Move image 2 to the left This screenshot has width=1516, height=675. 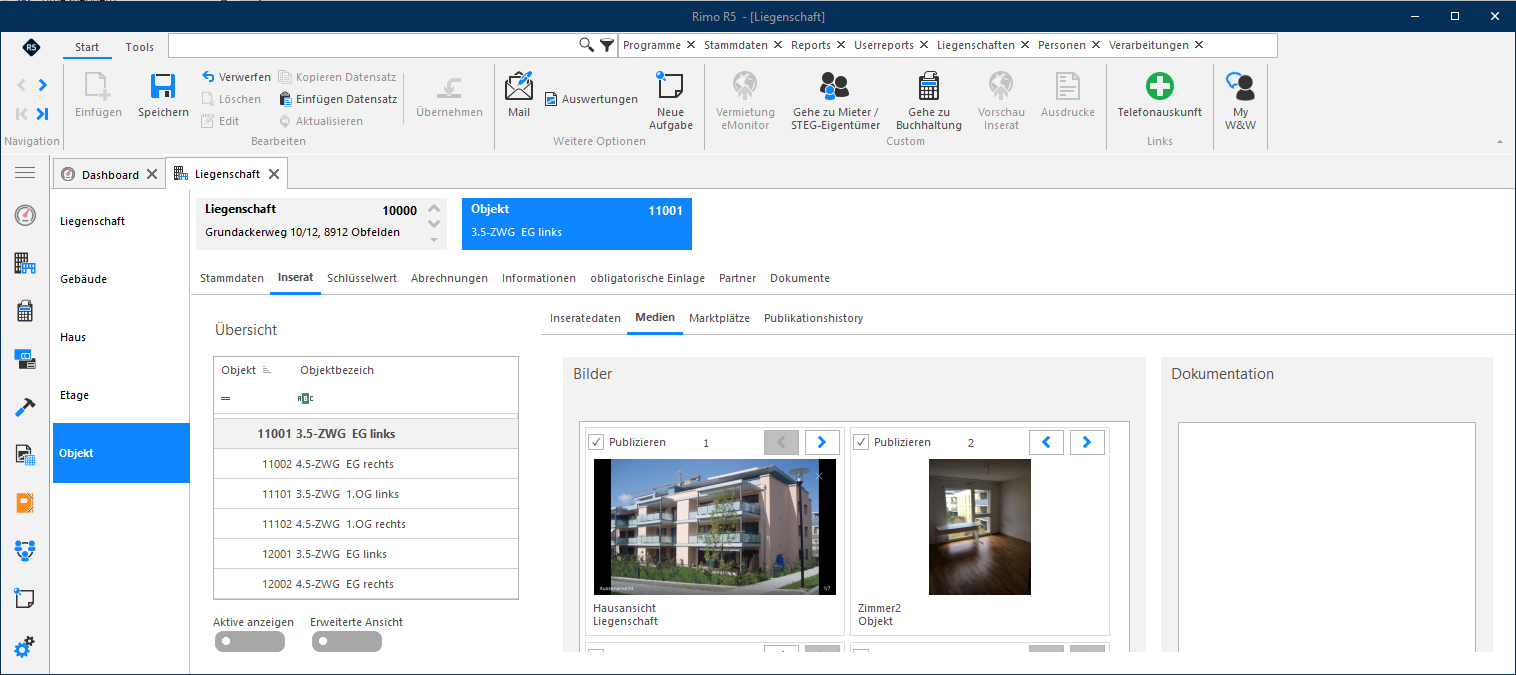[1046, 442]
